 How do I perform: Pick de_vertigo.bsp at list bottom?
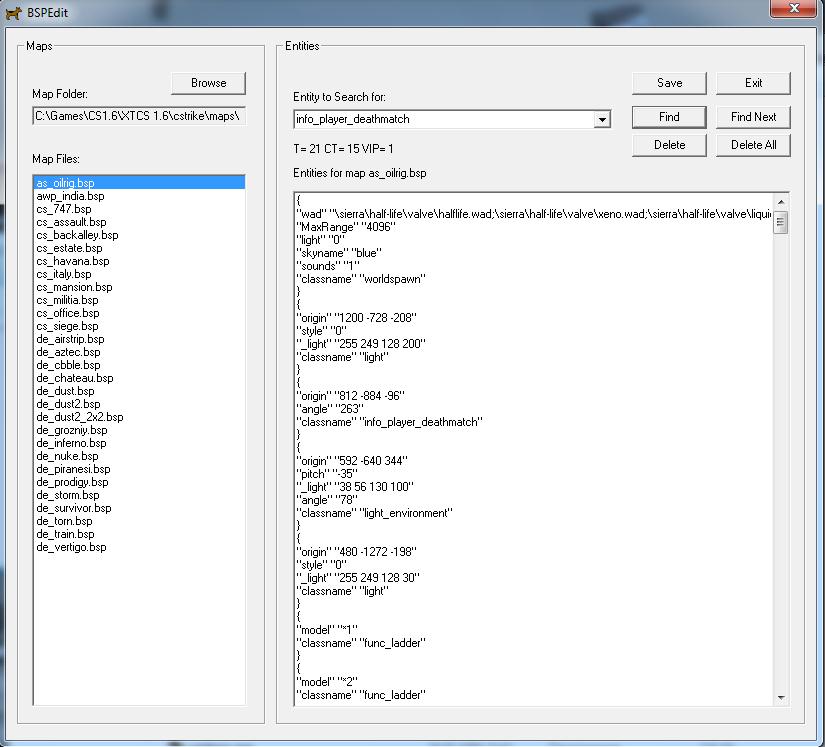click(x=71, y=547)
